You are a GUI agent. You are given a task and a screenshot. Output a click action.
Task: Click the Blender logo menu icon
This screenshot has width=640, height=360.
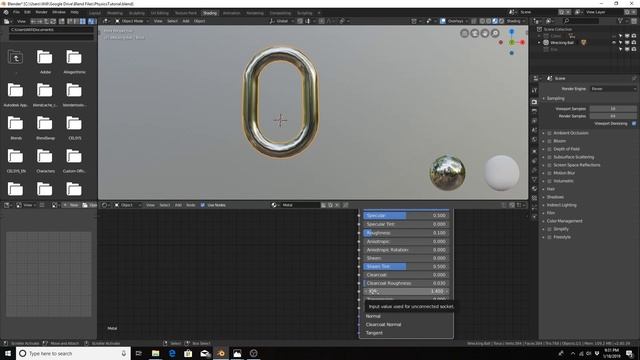click(6, 12)
